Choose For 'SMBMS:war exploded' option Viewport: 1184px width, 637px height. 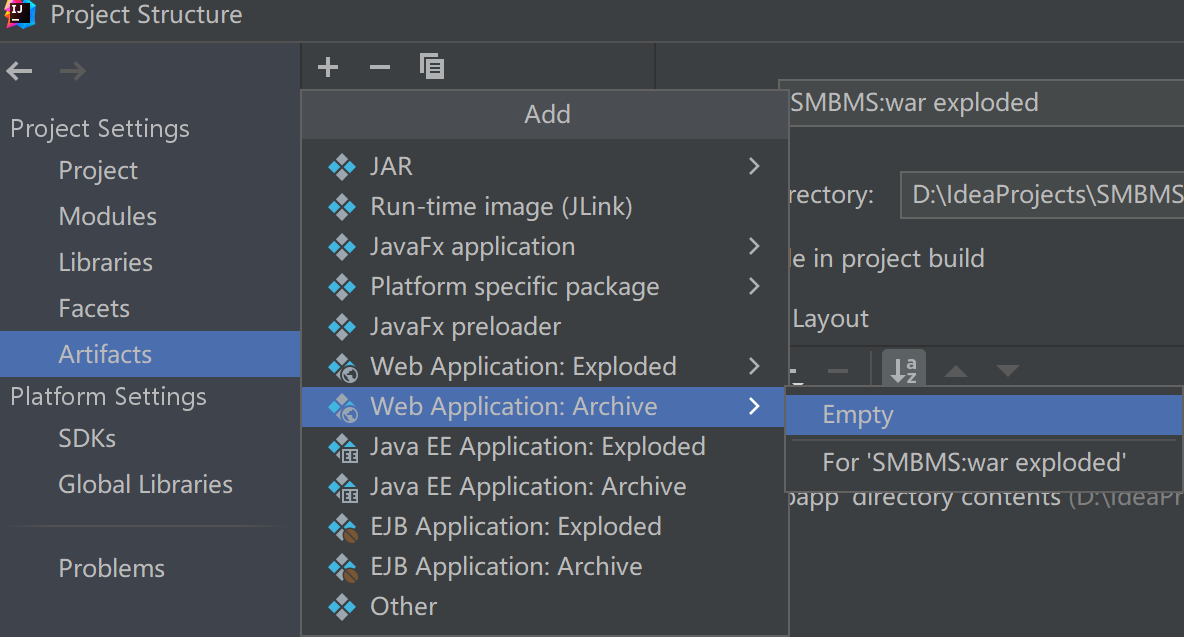[974, 462]
